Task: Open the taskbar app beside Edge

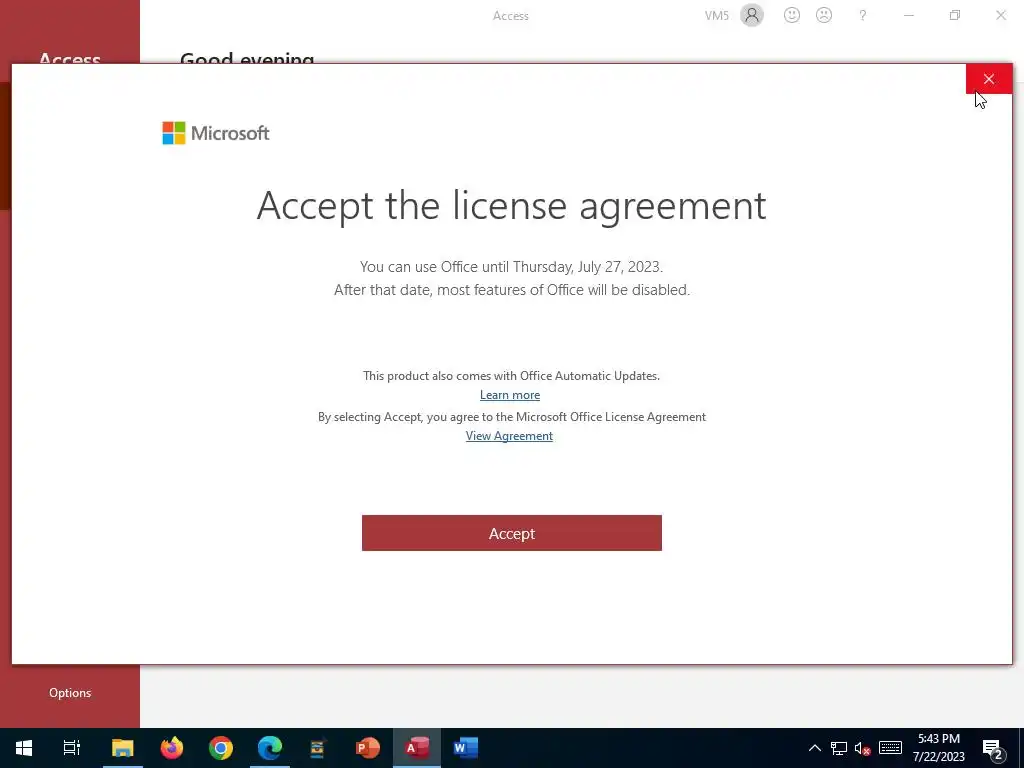Action: click(x=317, y=748)
